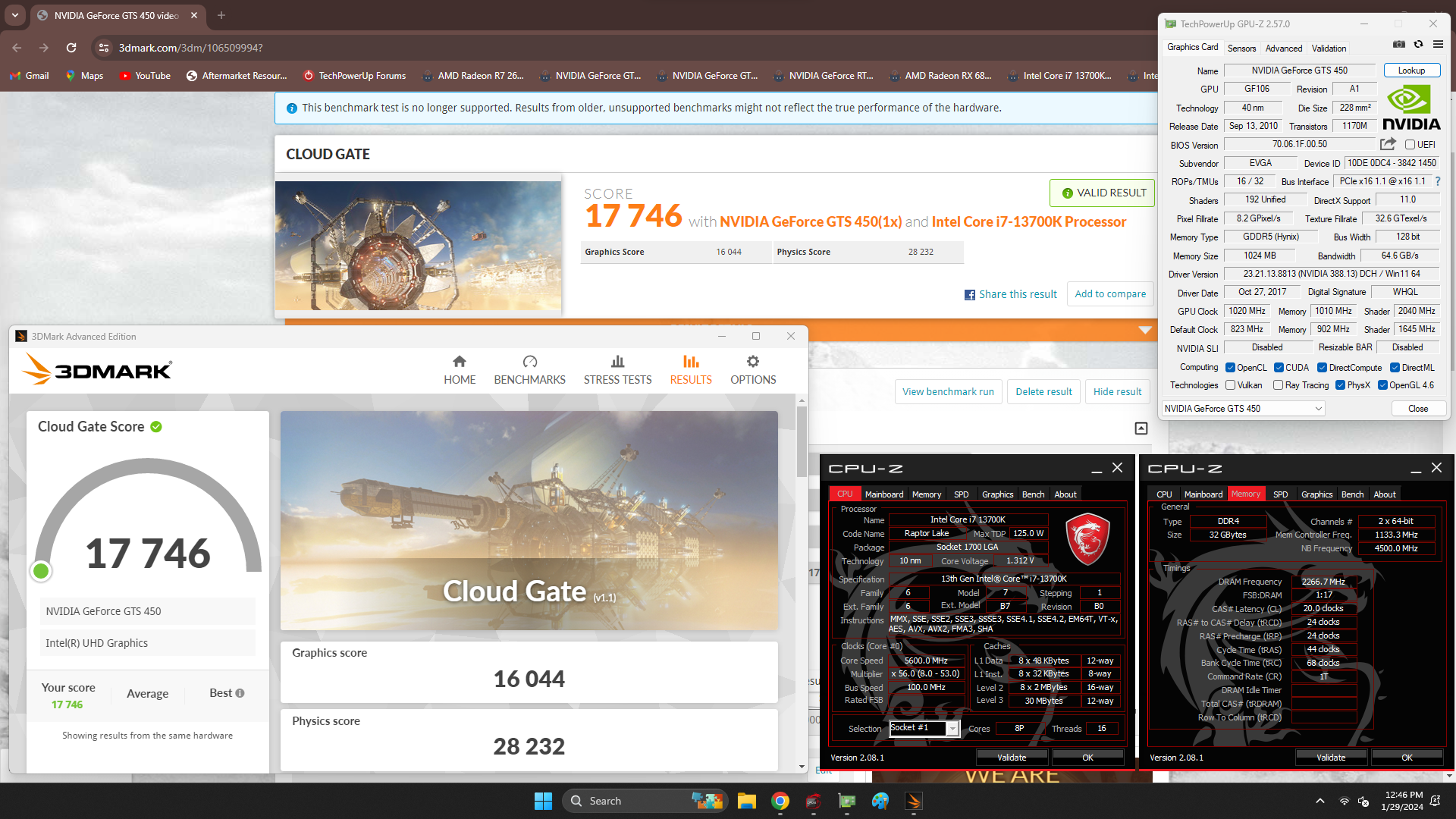1456x819 pixels.
Task: Click the scroll down arrow in 3DMark window
Action: click(802, 767)
